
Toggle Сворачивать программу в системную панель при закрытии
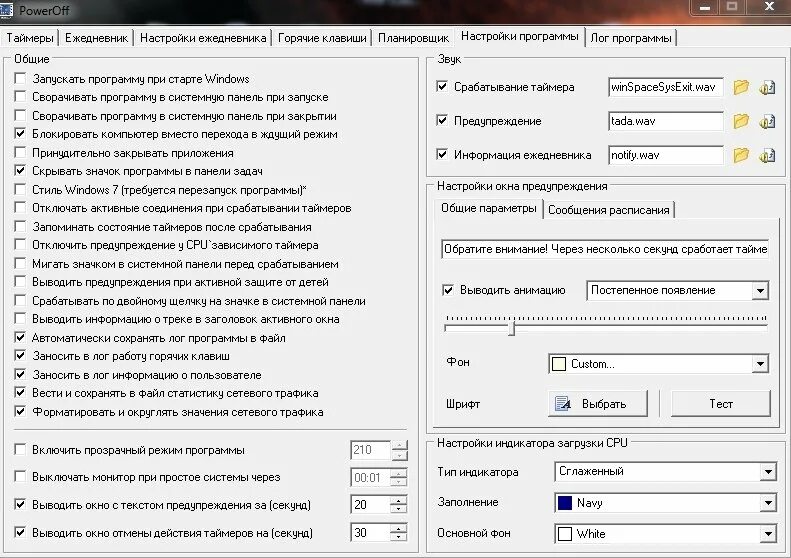[20, 116]
